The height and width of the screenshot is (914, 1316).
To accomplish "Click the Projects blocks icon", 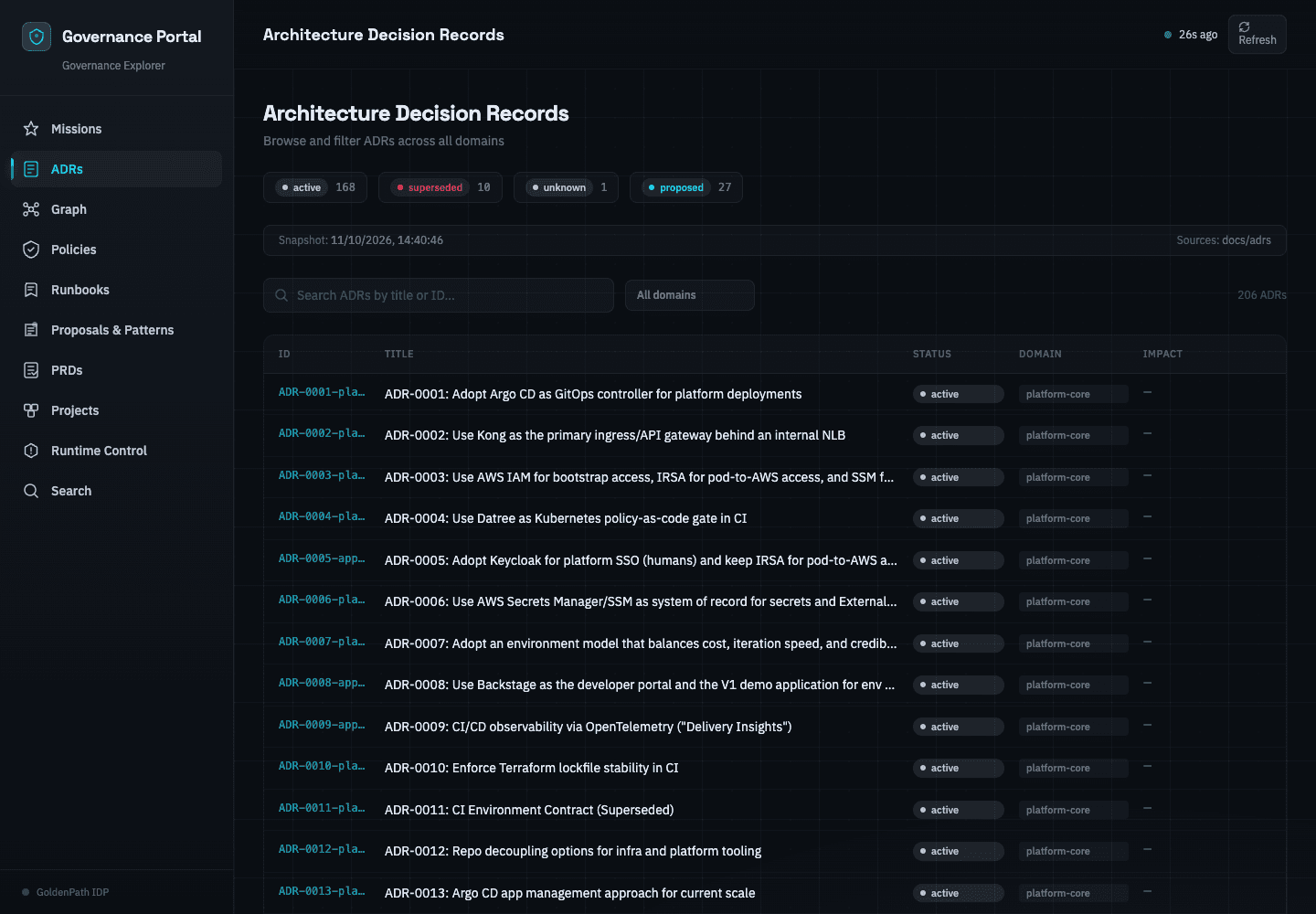I will [x=31, y=410].
